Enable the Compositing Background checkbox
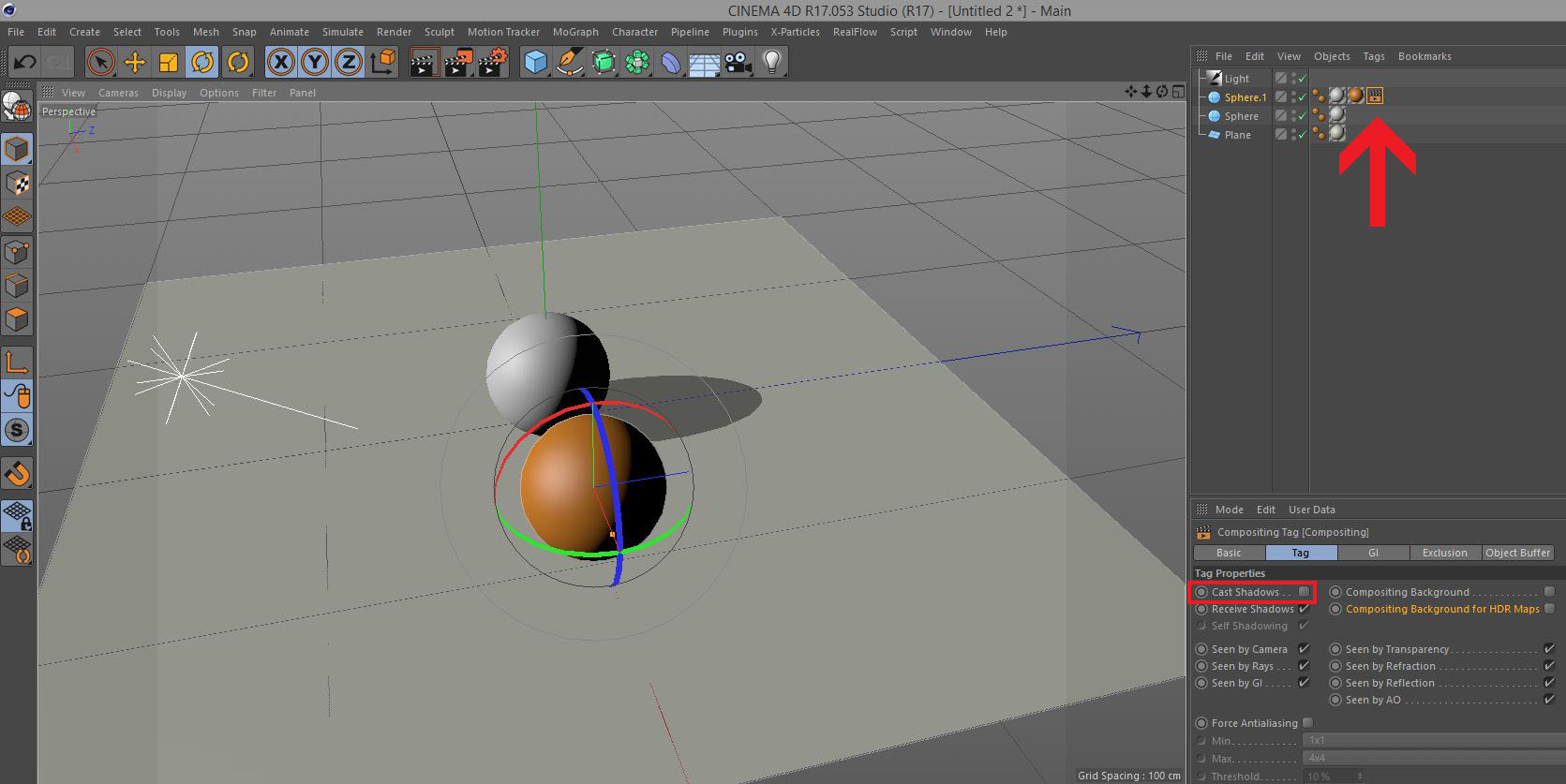 [x=1549, y=592]
